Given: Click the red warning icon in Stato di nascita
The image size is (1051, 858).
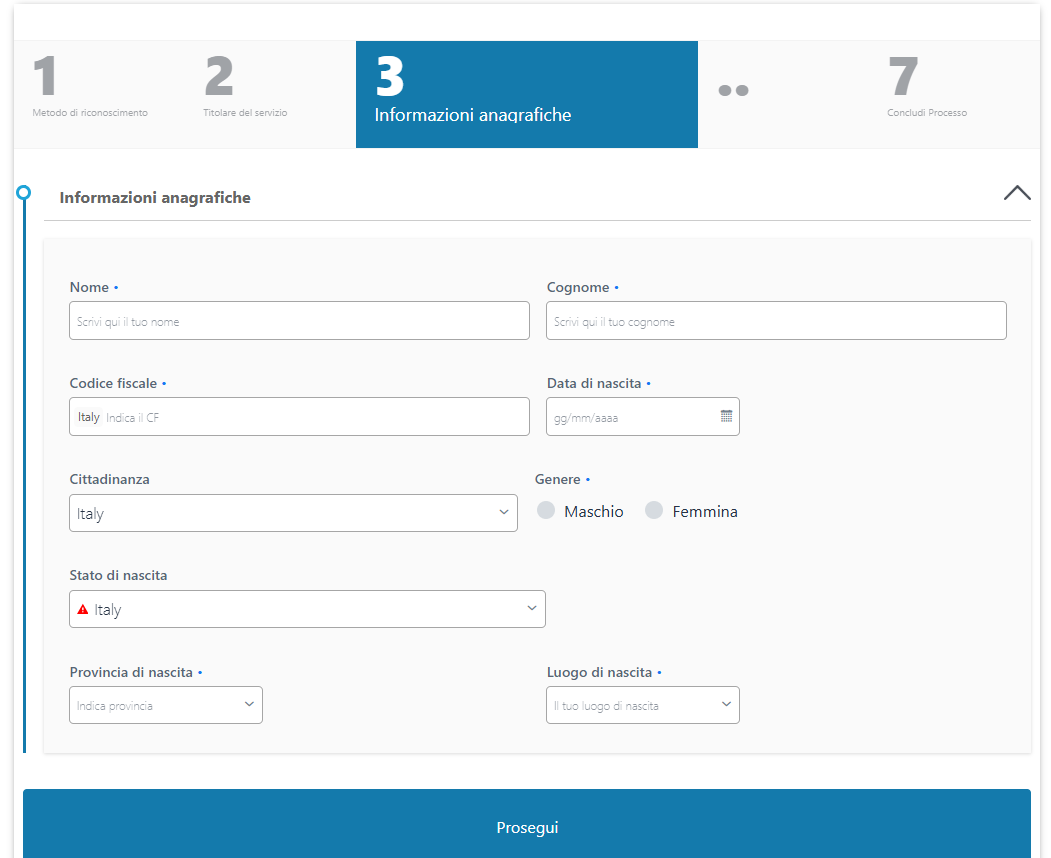Looking at the screenshot, I should [82, 609].
